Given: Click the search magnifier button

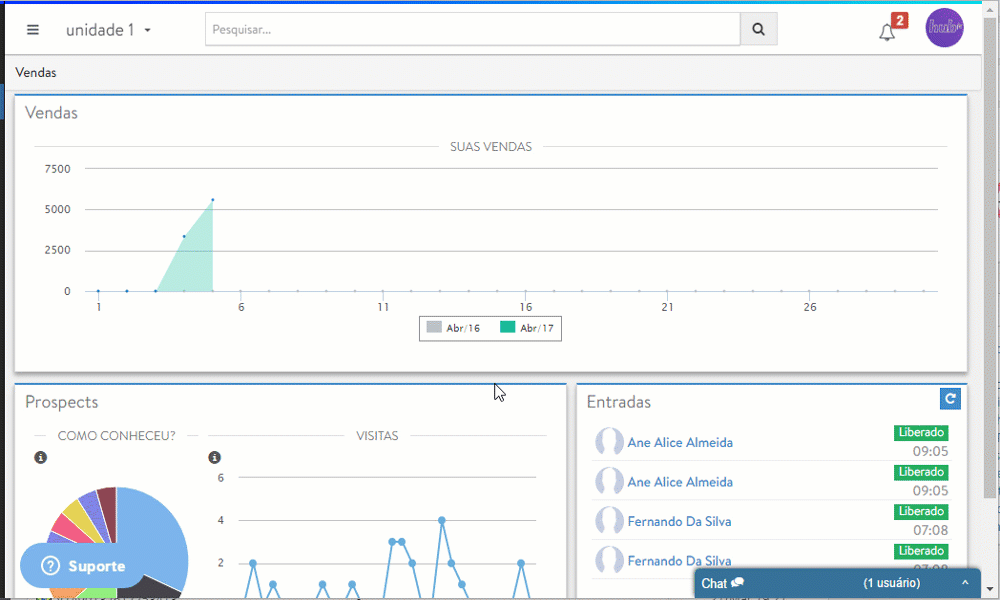Looking at the screenshot, I should (758, 30).
